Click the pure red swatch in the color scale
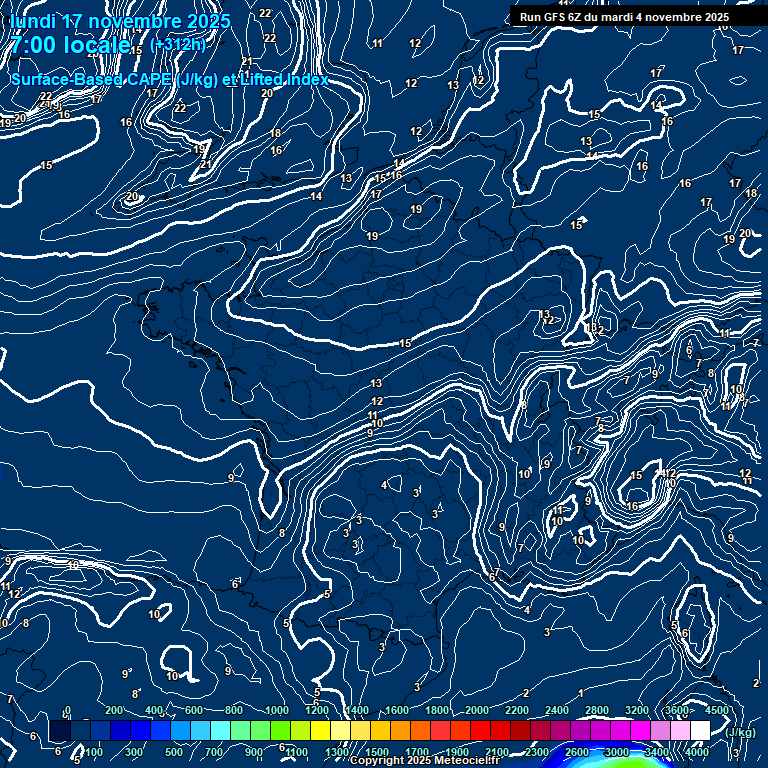 click(479, 731)
